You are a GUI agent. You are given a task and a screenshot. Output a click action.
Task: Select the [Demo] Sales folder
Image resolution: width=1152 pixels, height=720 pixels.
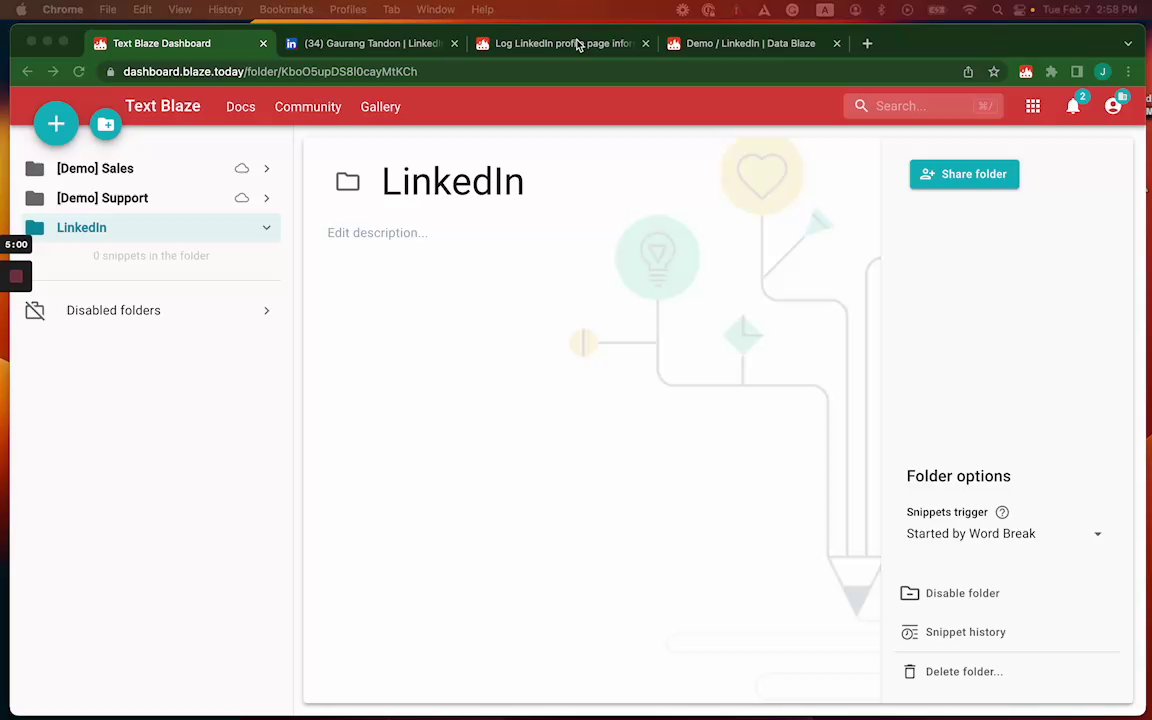tap(95, 168)
